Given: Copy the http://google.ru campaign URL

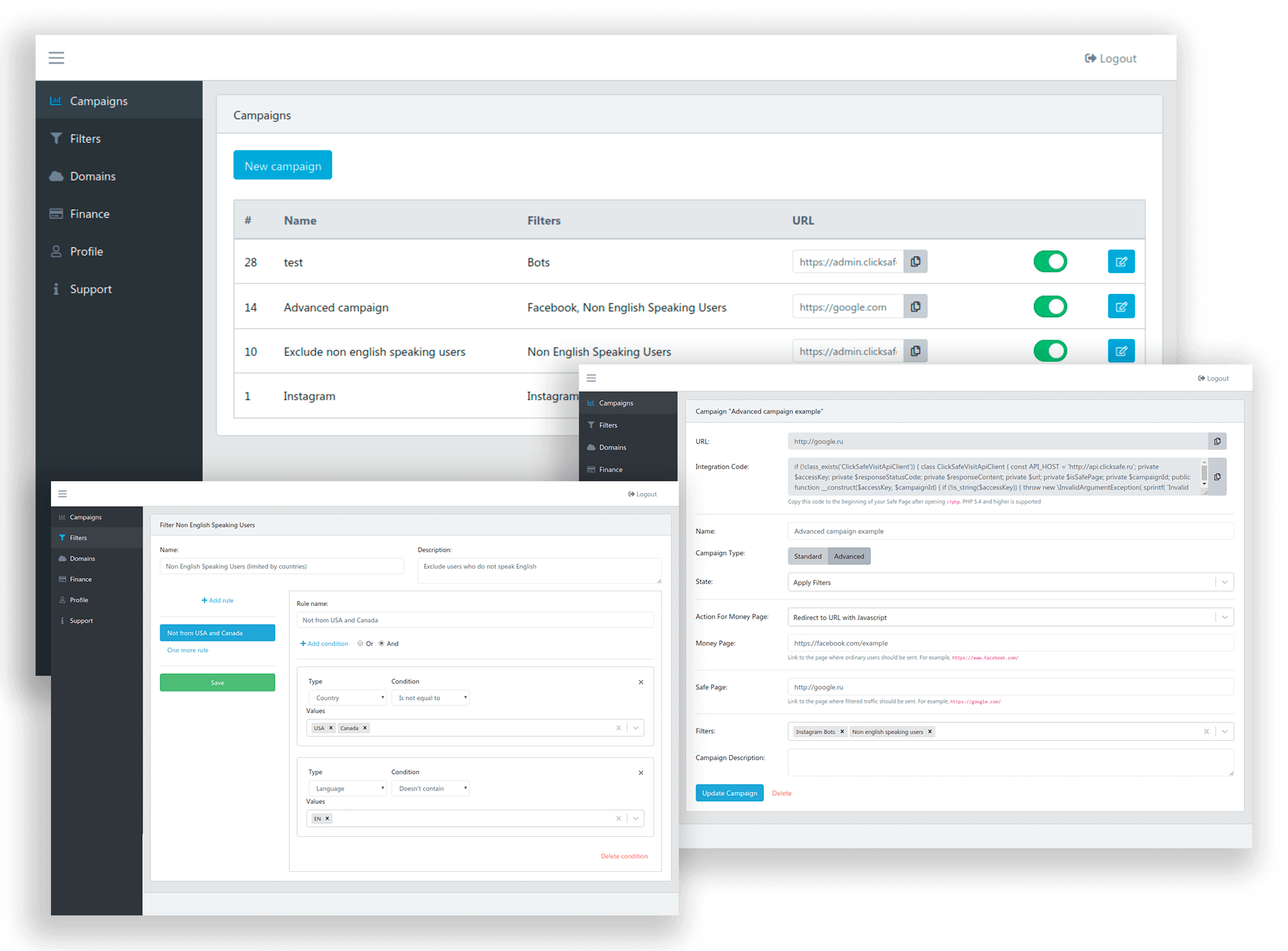Looking at the screenshot, I should pos(1218,441).
